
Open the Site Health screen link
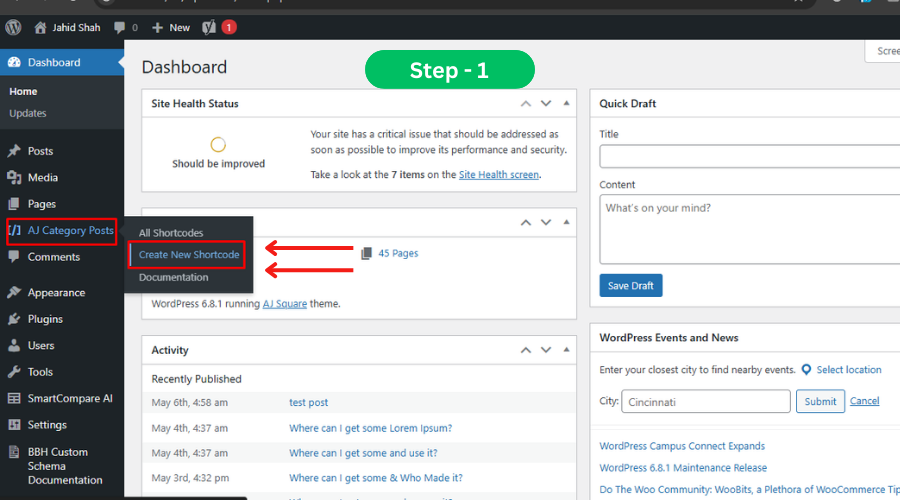coord(498,175)
